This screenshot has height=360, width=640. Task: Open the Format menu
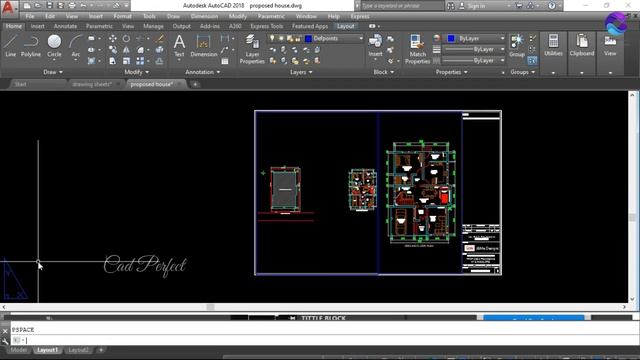[x=122, y=16]
